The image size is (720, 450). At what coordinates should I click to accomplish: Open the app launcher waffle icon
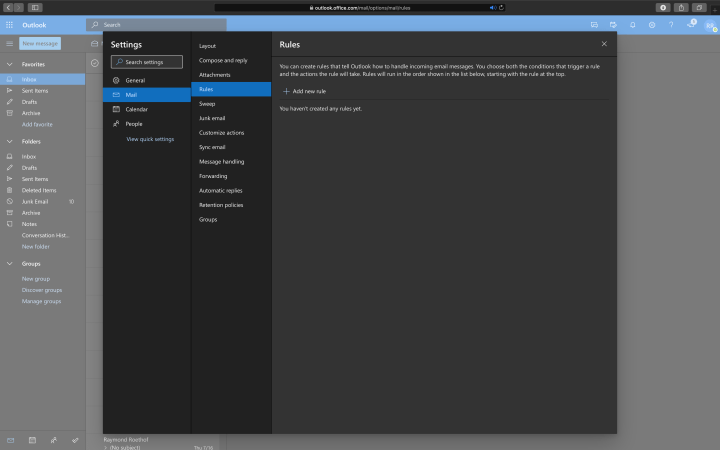[9, 24]
